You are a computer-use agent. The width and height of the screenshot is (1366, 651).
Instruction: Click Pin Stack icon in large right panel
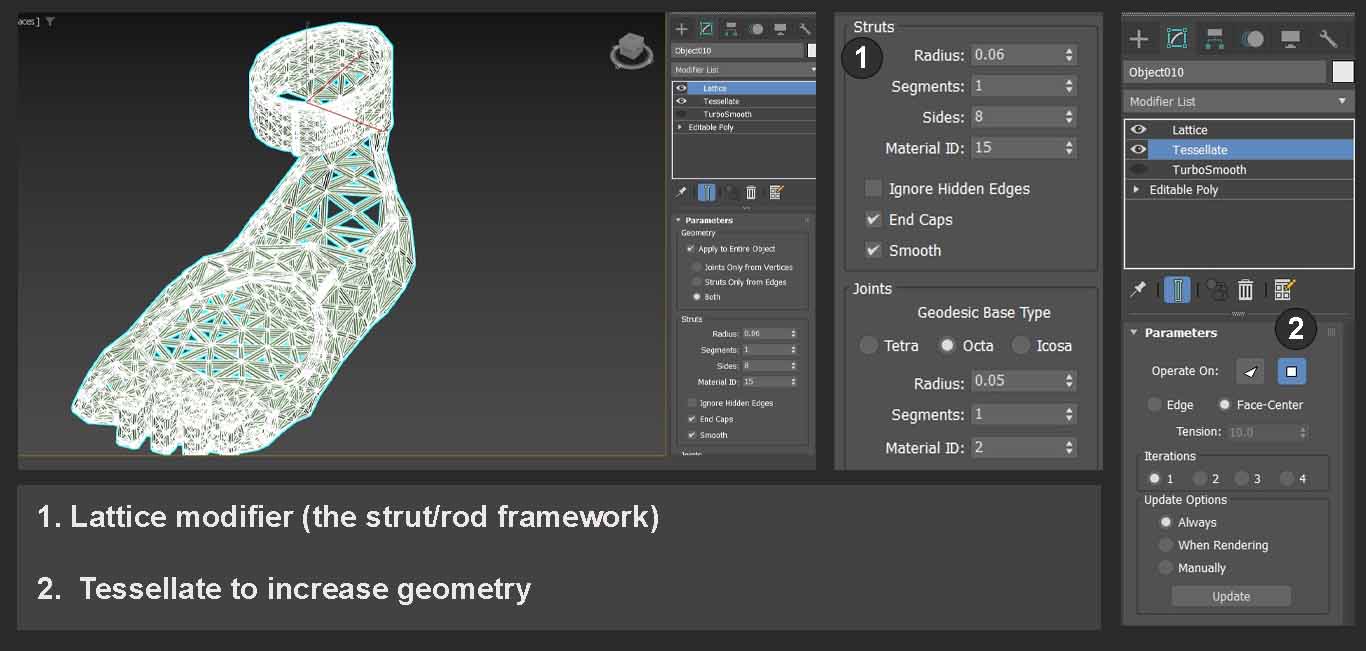tap(1138, 290)
